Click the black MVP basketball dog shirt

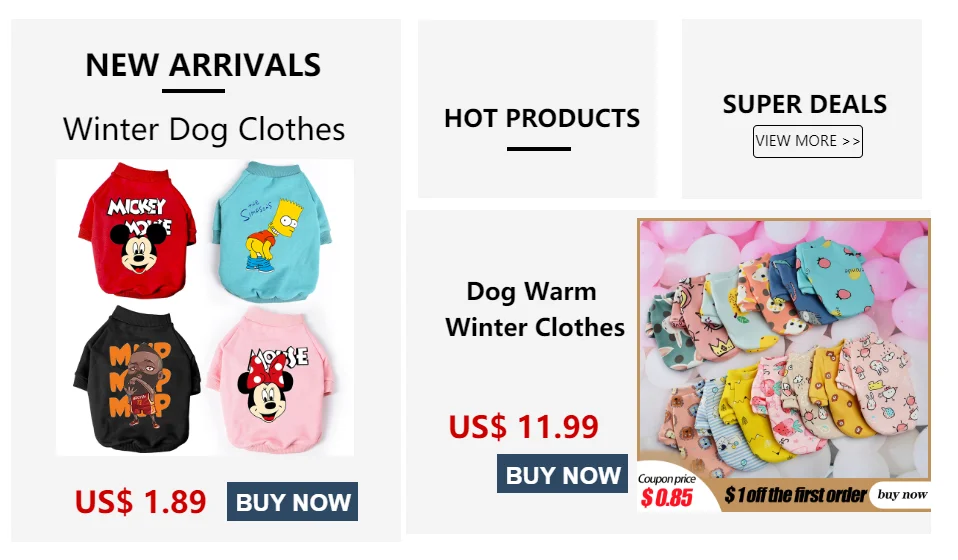(x=137, y=380)
